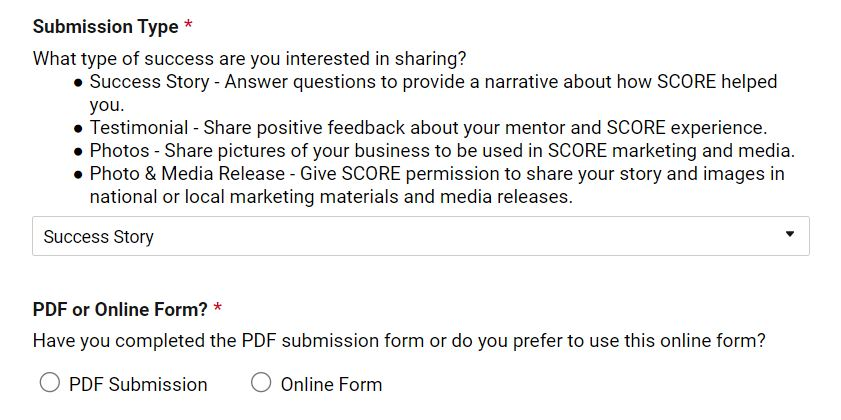This screenshot has width=841, height=420.
Task: Click the bullet point before Testimonial
Action: point(78,129)
